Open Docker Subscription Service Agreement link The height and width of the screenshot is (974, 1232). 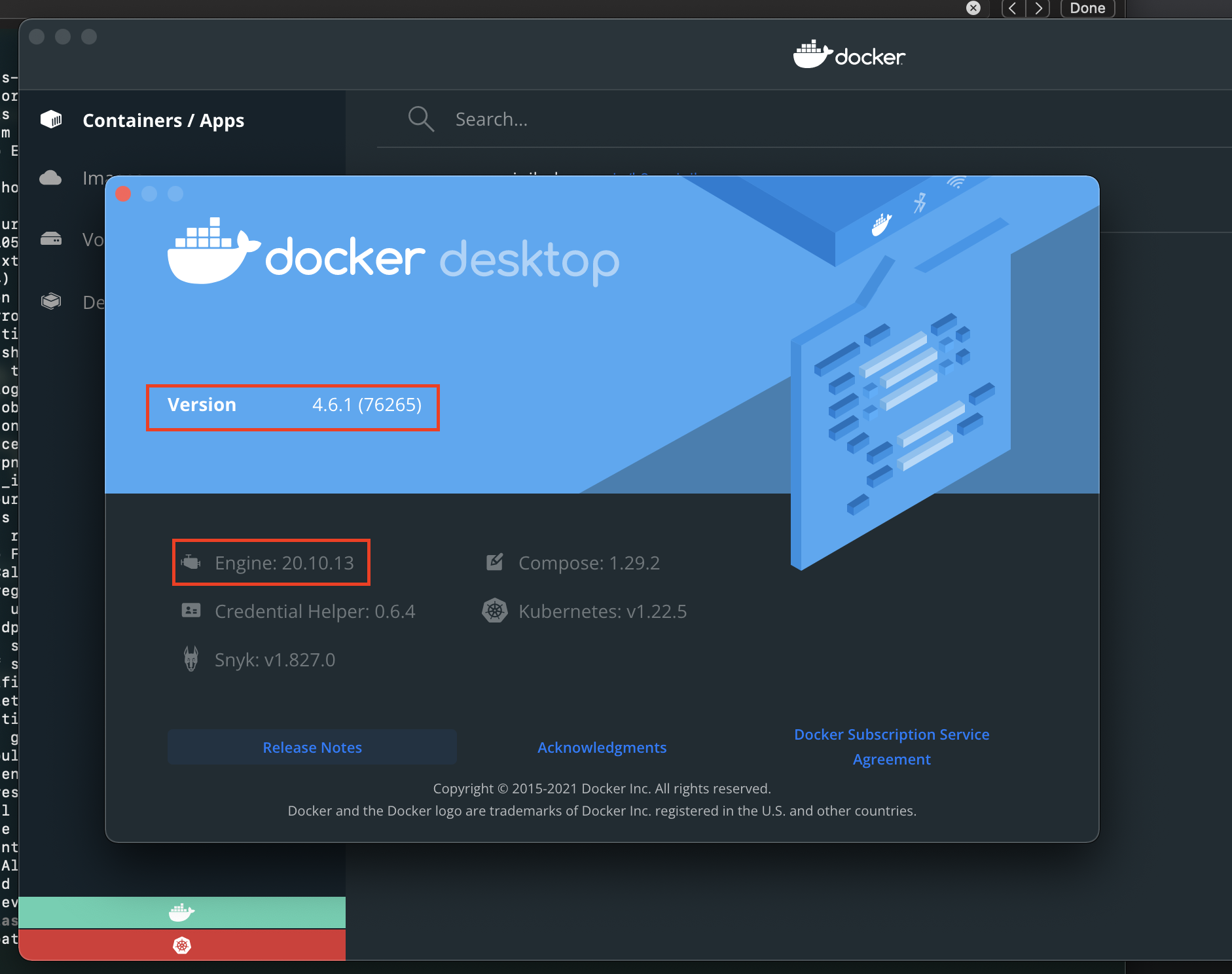pyautogui.click(x=892, y=747)
